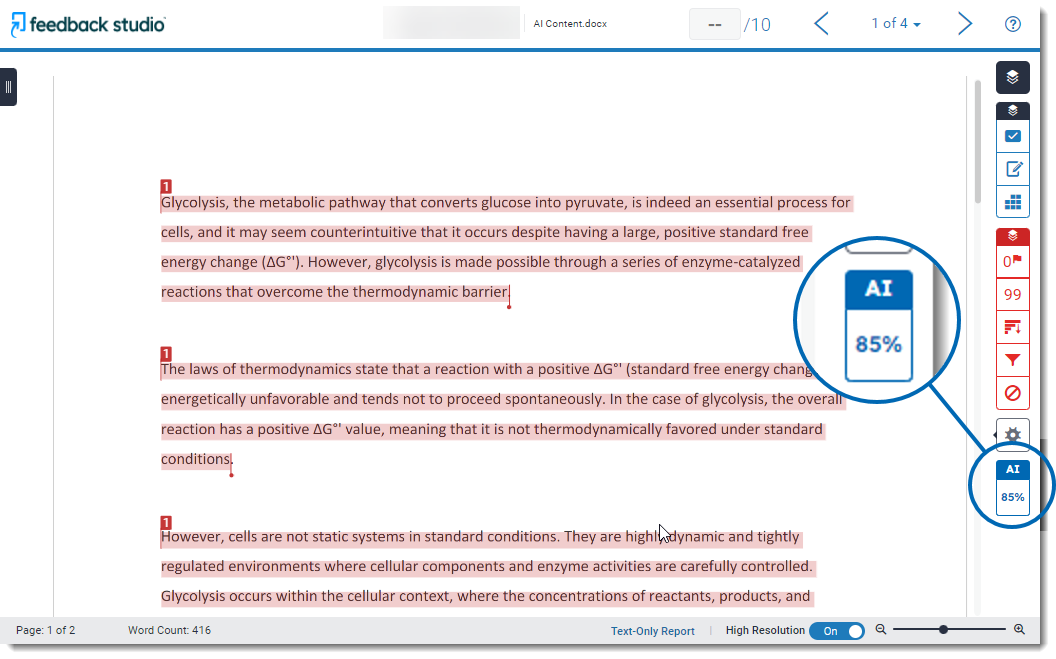
Task: View the 99 similarity score
Action: click(1012, 294)
